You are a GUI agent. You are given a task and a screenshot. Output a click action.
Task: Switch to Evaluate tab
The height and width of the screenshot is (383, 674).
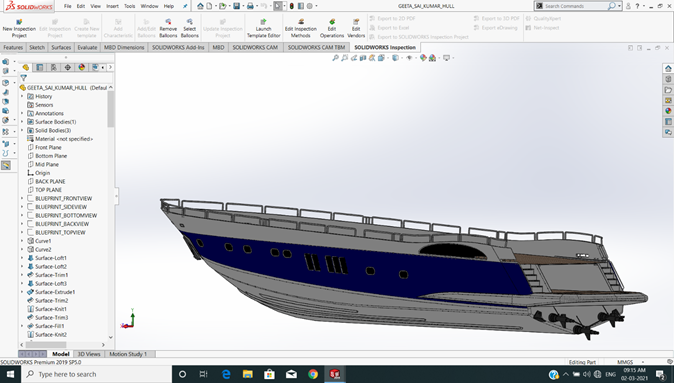click(x=87, y=47)
